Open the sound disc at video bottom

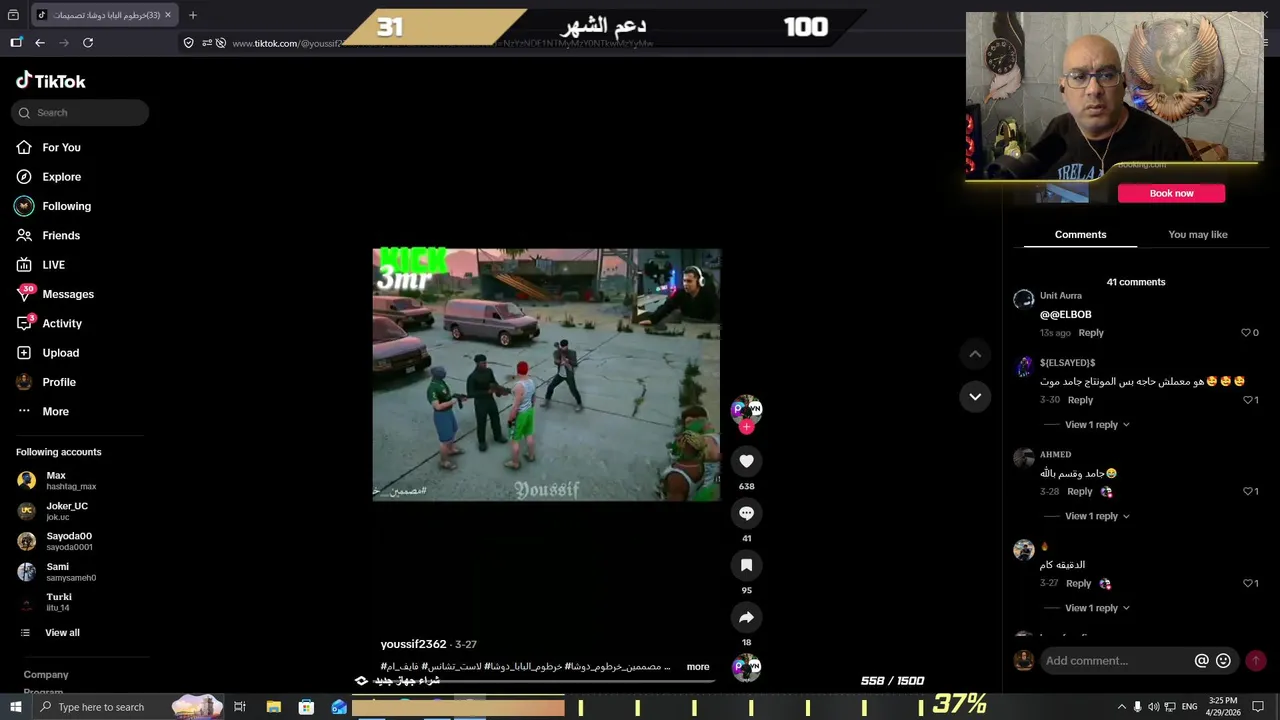coord(746,667)
